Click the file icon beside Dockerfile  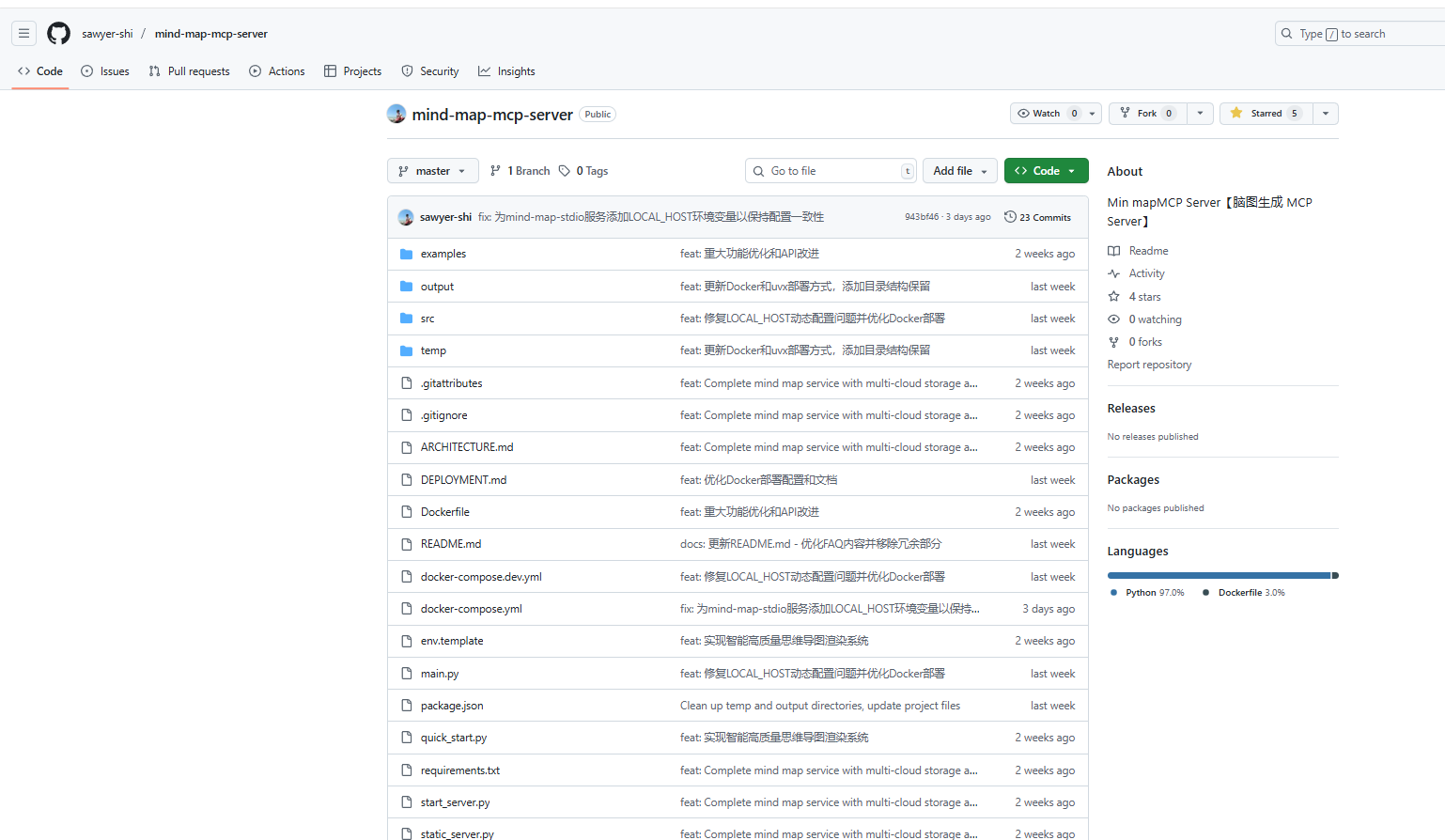[407, 512]
